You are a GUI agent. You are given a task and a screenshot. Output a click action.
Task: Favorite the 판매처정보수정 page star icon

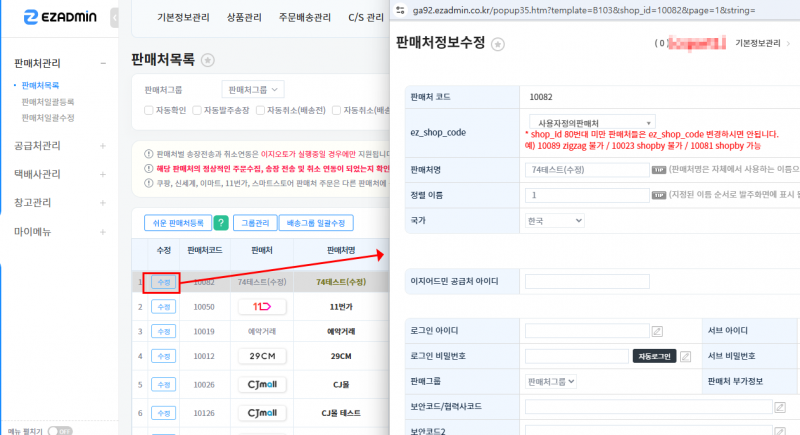point(498,44)
